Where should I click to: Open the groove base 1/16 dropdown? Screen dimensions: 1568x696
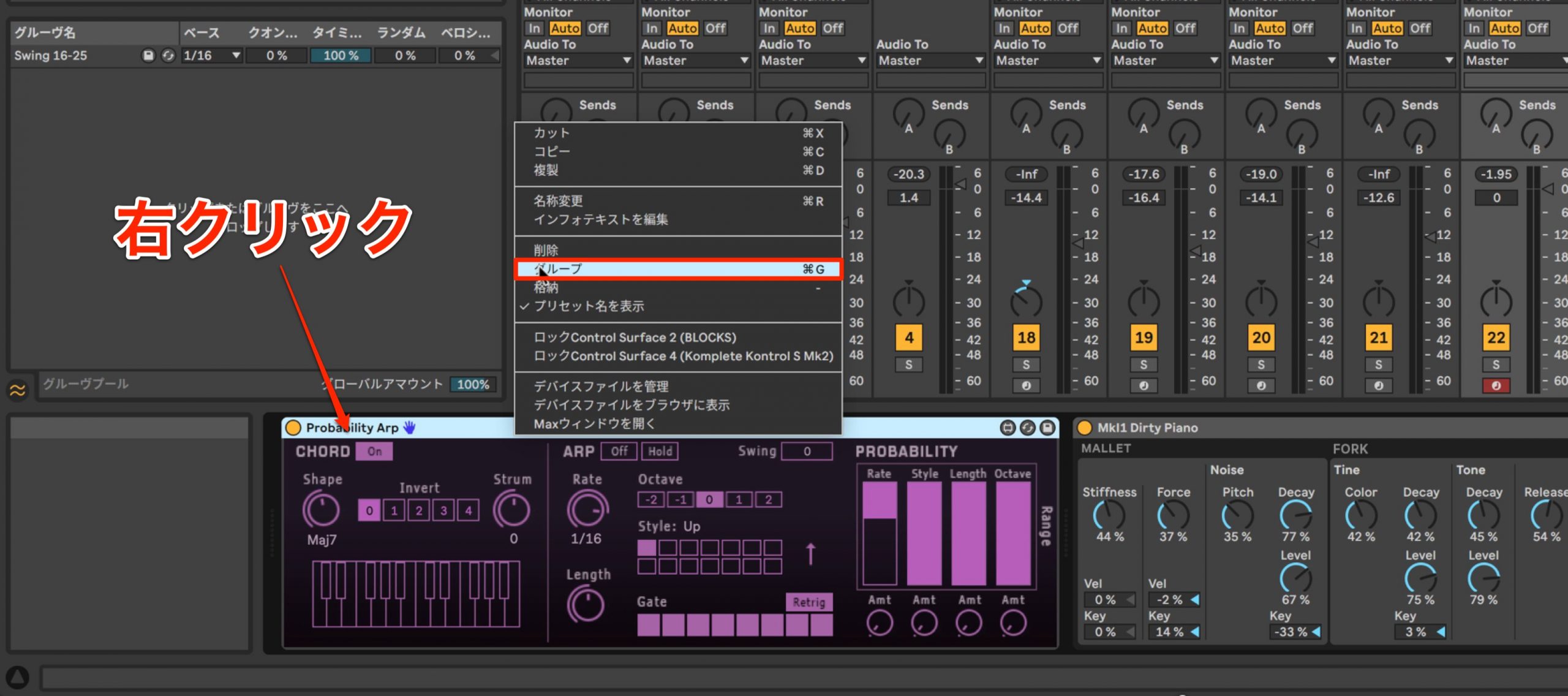212,56
